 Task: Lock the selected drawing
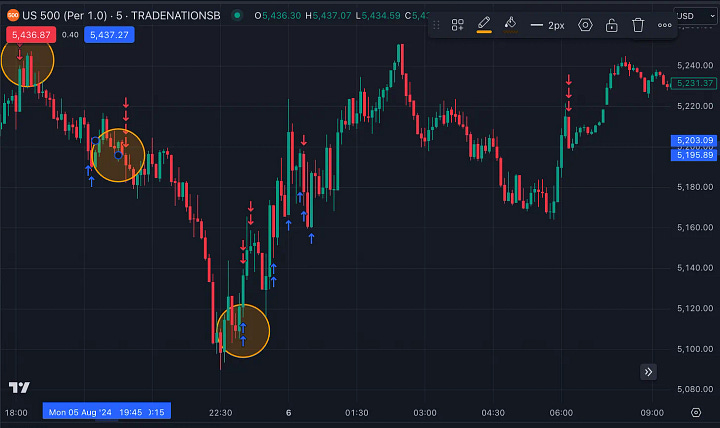pos(611,25)
